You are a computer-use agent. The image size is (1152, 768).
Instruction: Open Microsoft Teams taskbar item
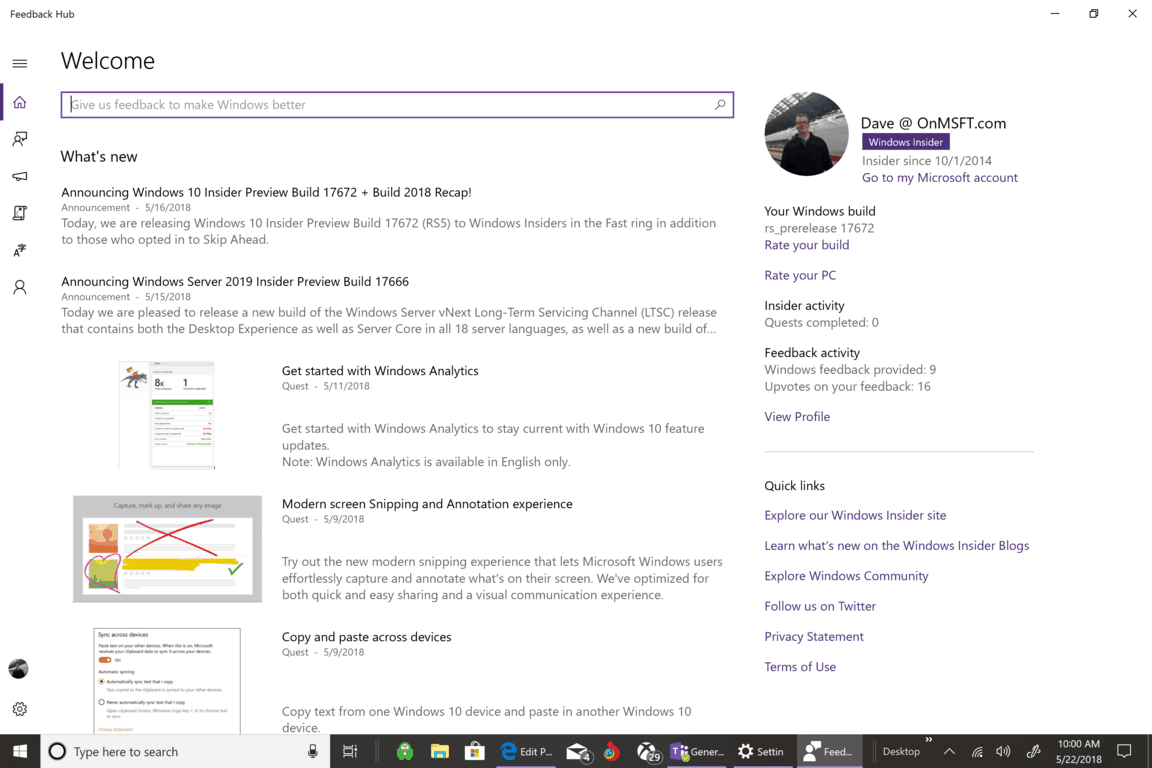pyautogui.click(x=696, y=751)
